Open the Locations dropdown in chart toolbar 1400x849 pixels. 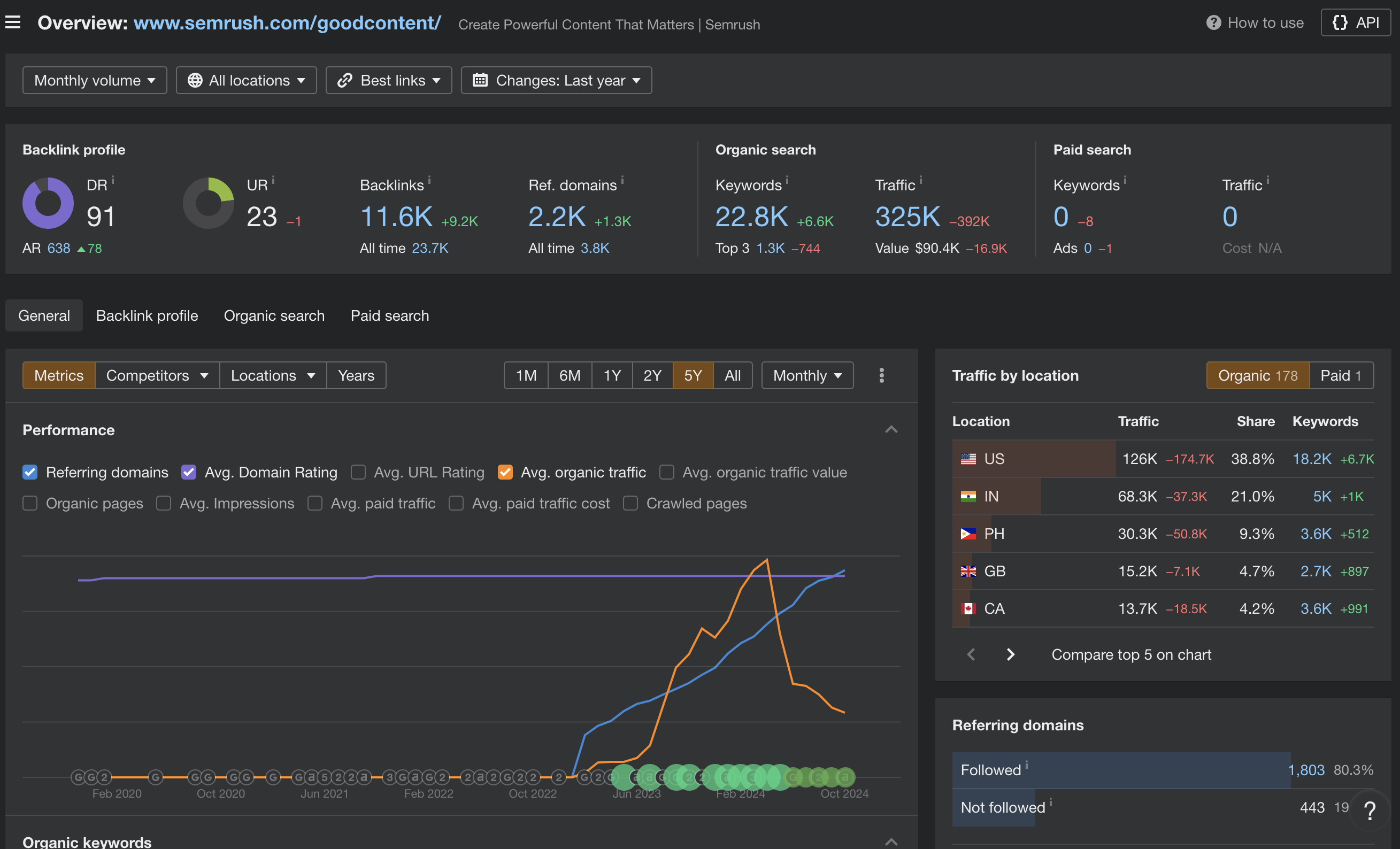273,375
